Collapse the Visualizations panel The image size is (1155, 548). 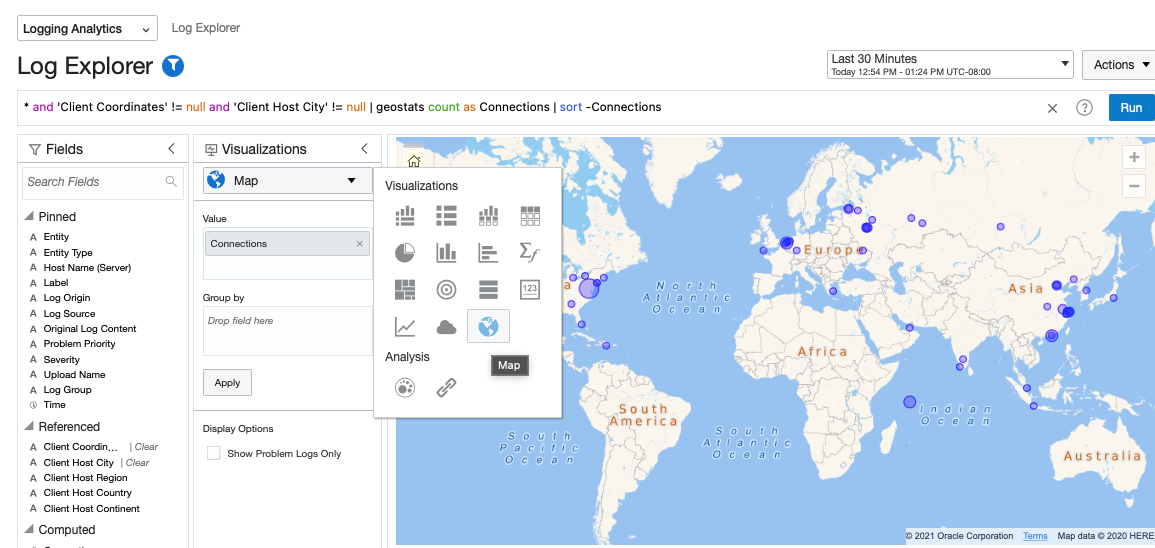point(364,149)
